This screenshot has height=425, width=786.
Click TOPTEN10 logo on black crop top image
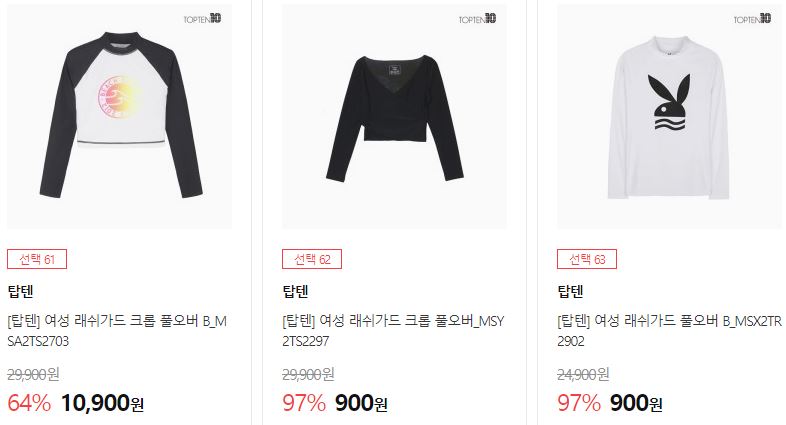[477, 19]
